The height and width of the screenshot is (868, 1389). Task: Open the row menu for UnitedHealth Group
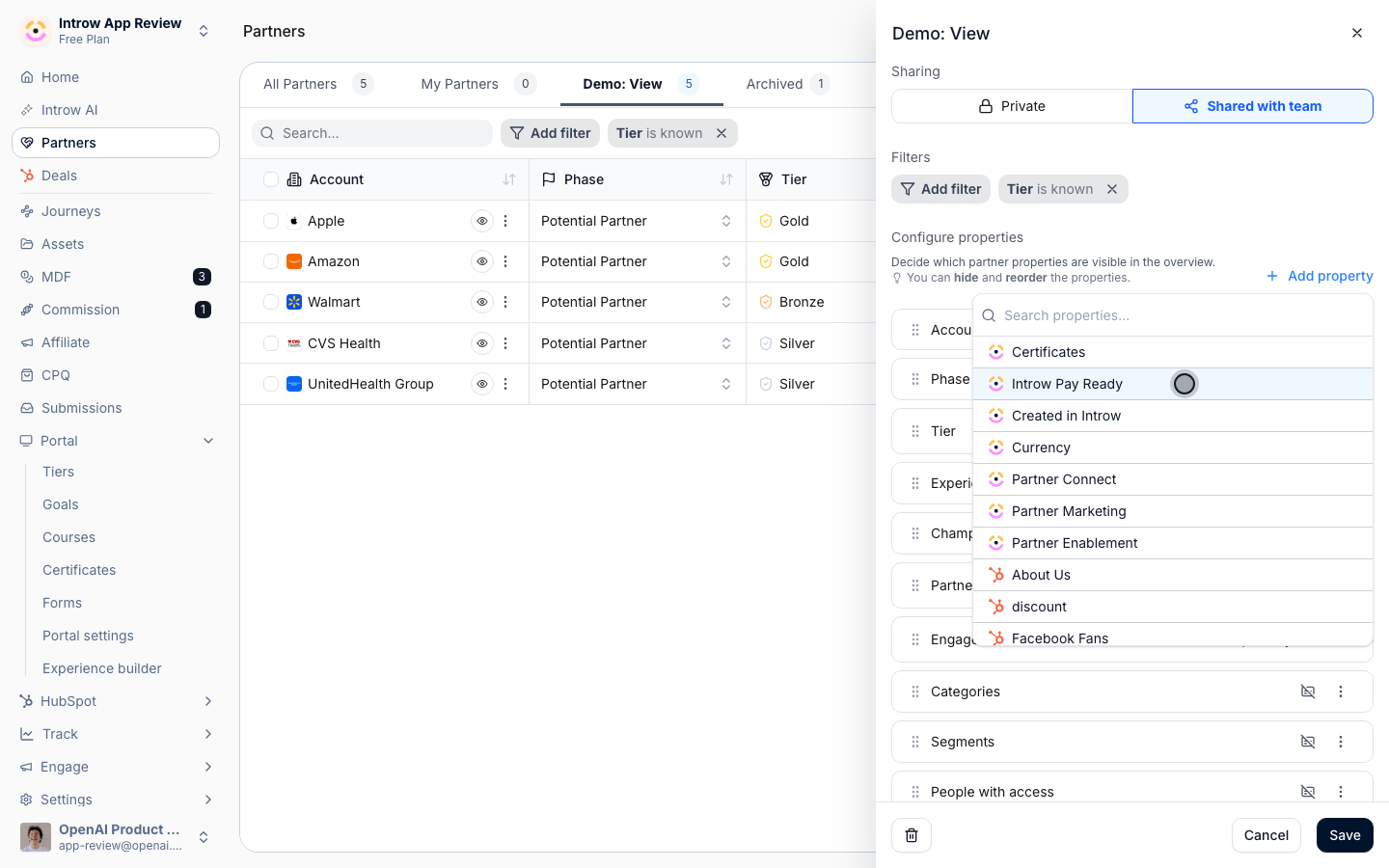pos(505,384)
